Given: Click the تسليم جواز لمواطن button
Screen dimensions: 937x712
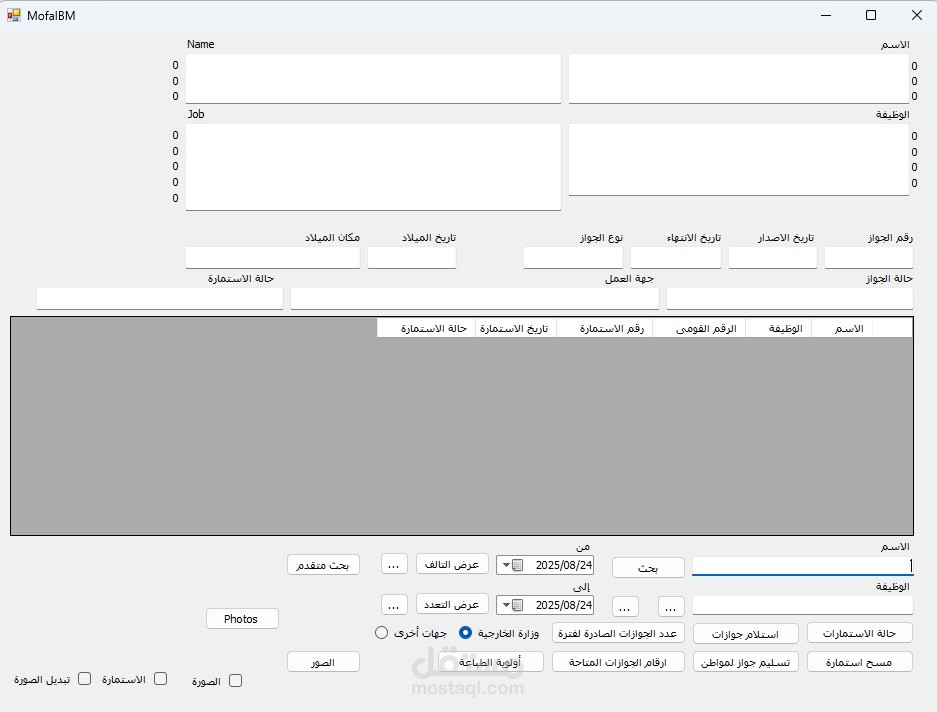Looking at the screenshot, I should (x=746, y=662).
